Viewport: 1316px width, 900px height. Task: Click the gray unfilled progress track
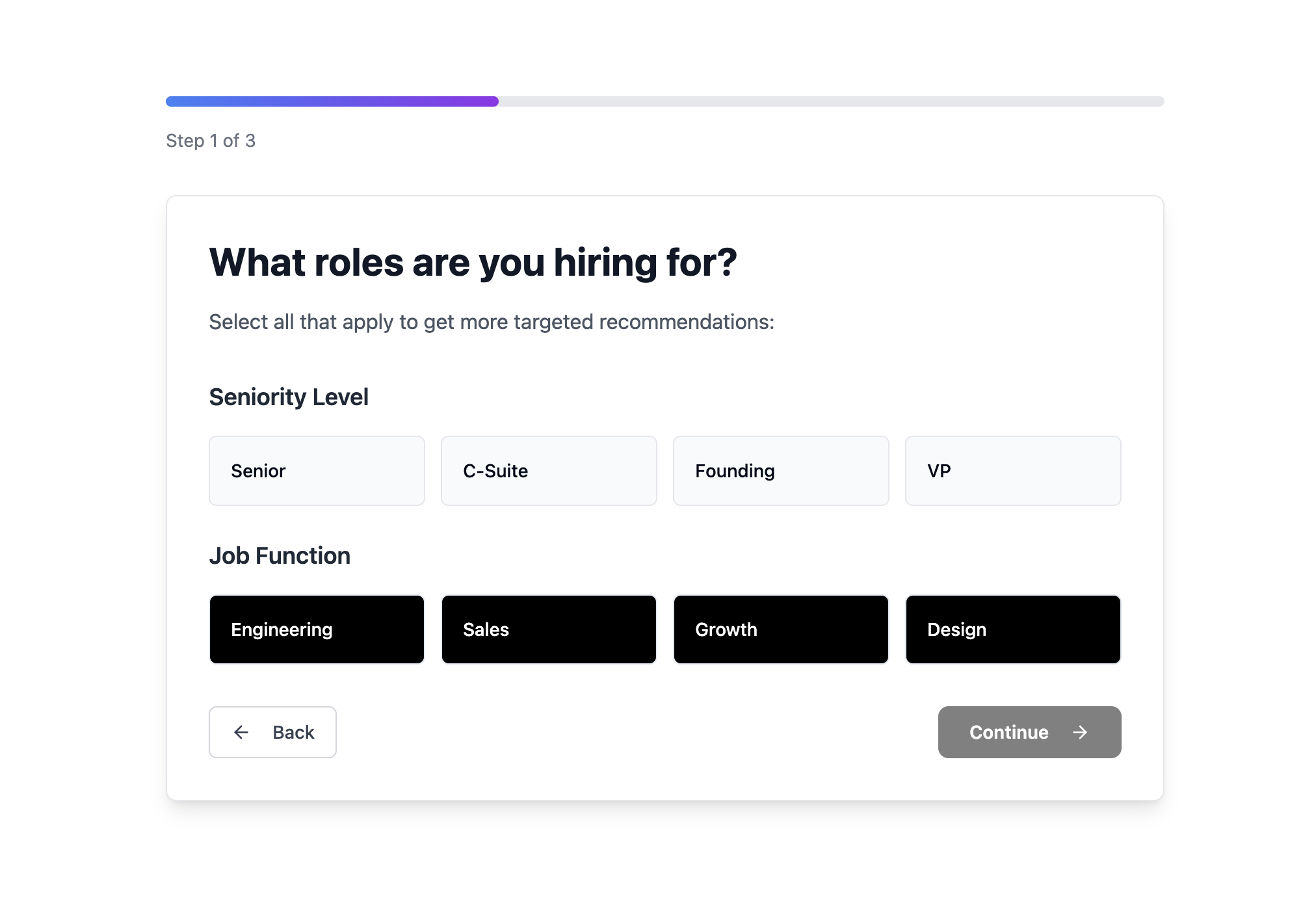pyautogui.click(x=832, y=101)
